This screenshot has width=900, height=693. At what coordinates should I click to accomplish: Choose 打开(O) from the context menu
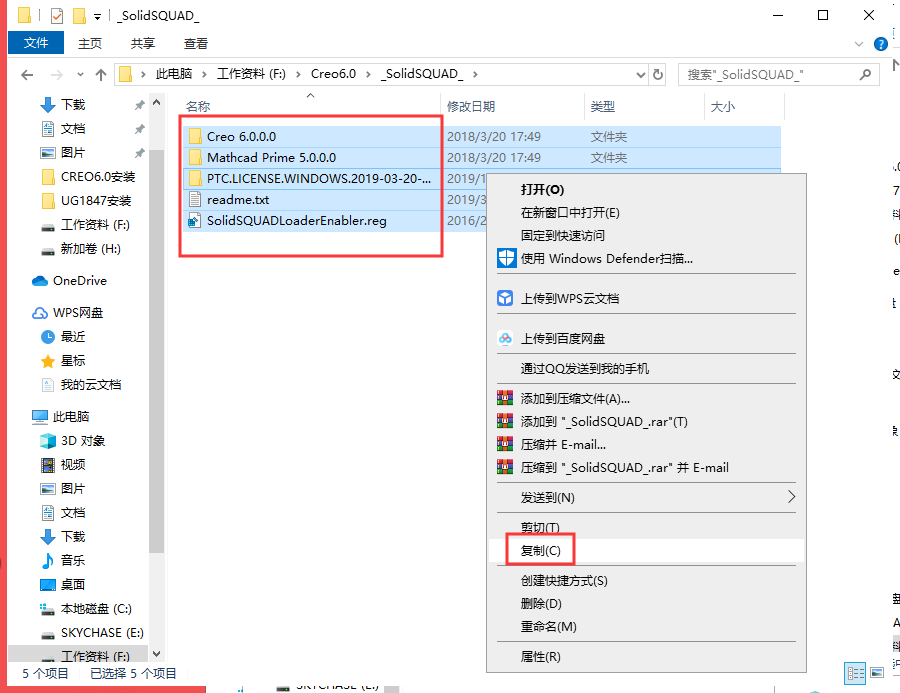[542, 190]
